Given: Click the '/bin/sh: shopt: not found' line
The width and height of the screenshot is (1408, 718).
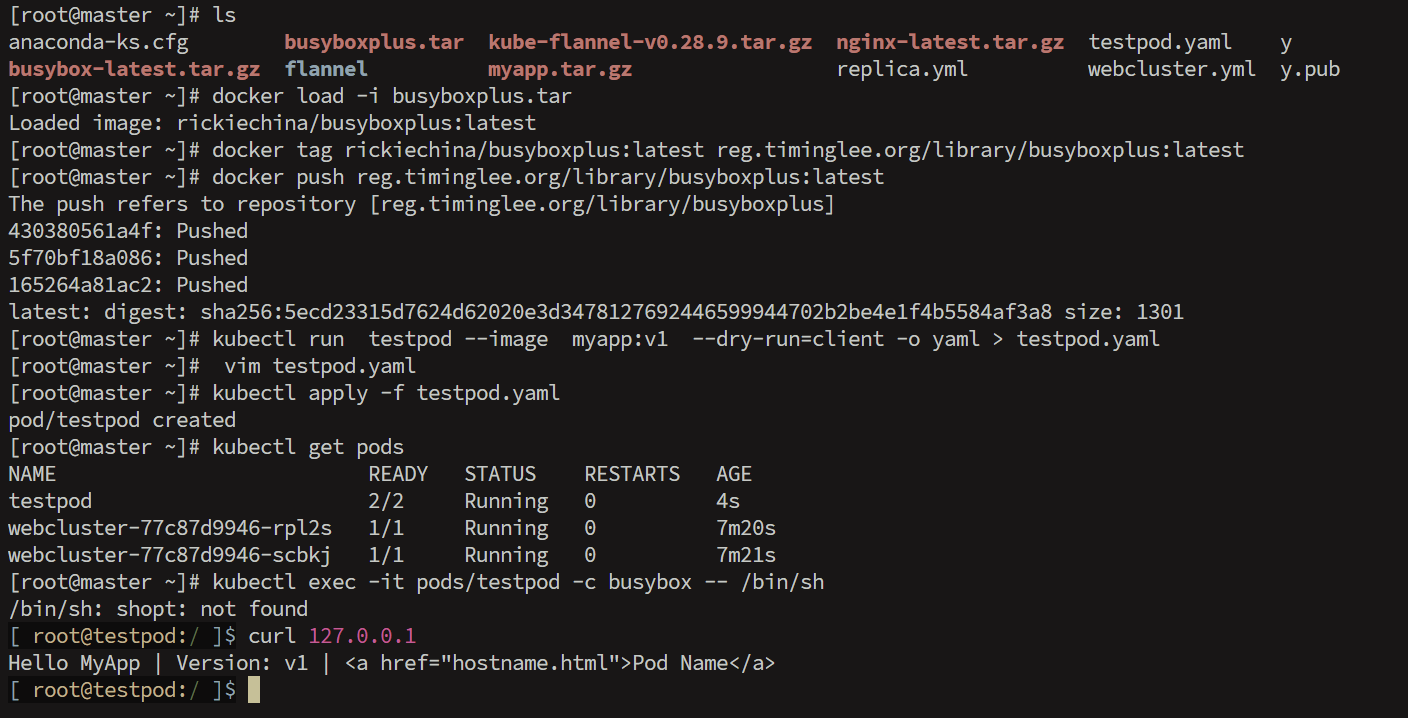Looking at the screenshot, I should pos(158,609).
